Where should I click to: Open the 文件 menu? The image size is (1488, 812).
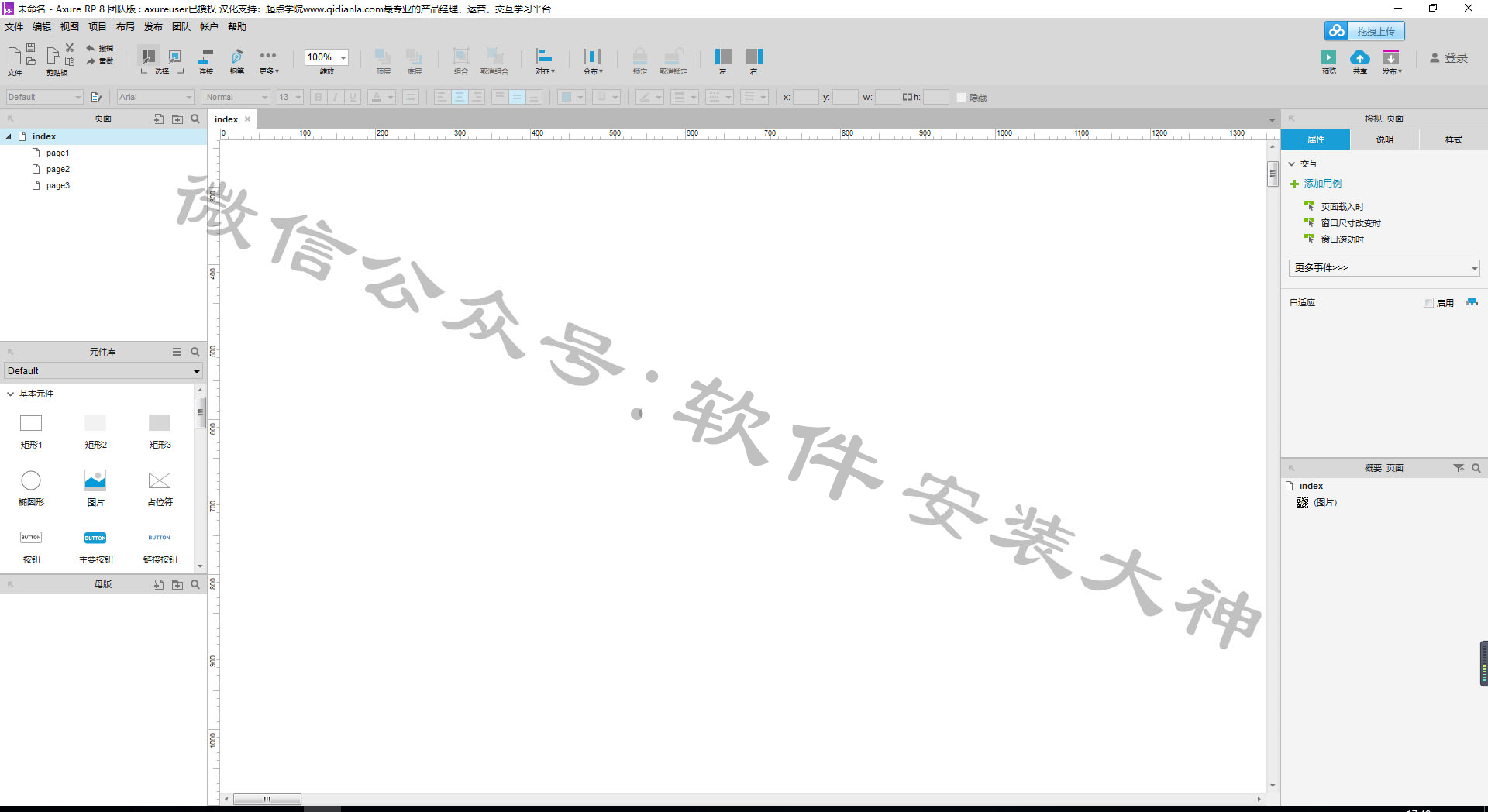(14, 27)
